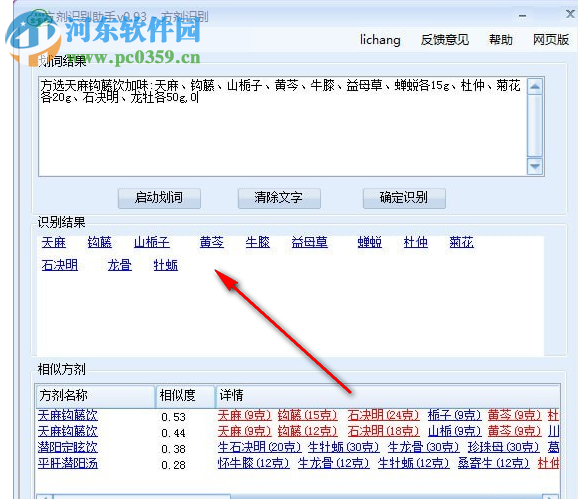Open 生石决明(20克) detail link
This screenshot has width=578, height=499.
260,447
